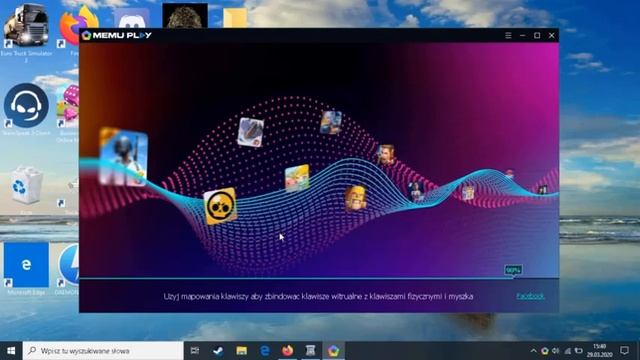Open Edge browser from the taskbar

pos(264,351)
